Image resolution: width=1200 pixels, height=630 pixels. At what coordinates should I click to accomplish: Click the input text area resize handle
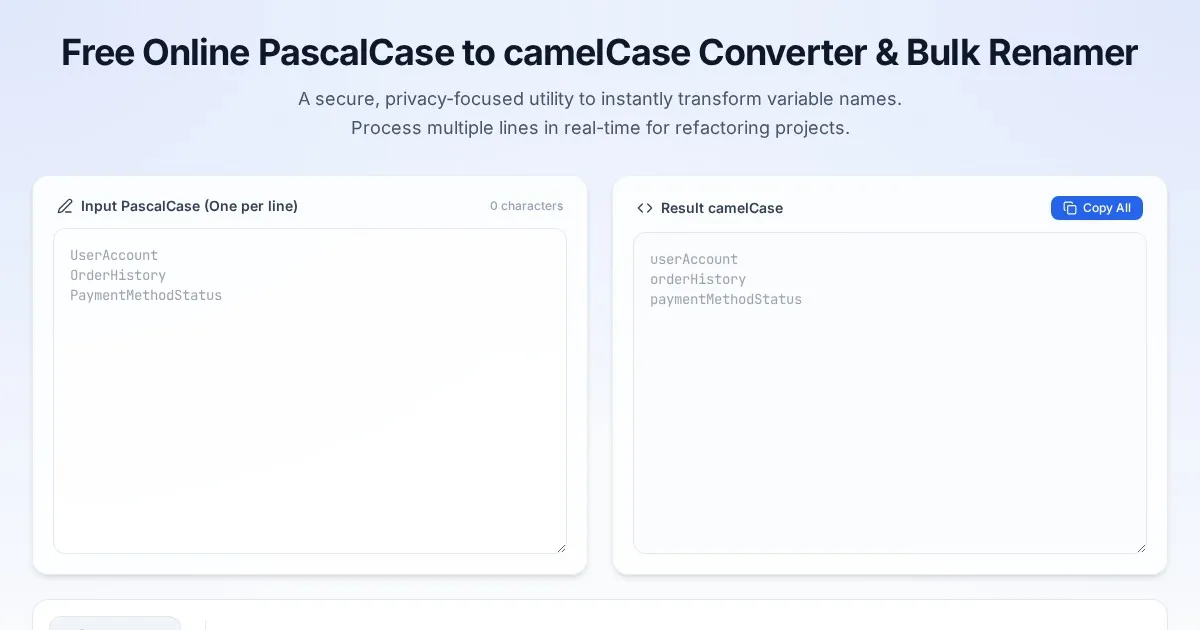tap(561, 547)
